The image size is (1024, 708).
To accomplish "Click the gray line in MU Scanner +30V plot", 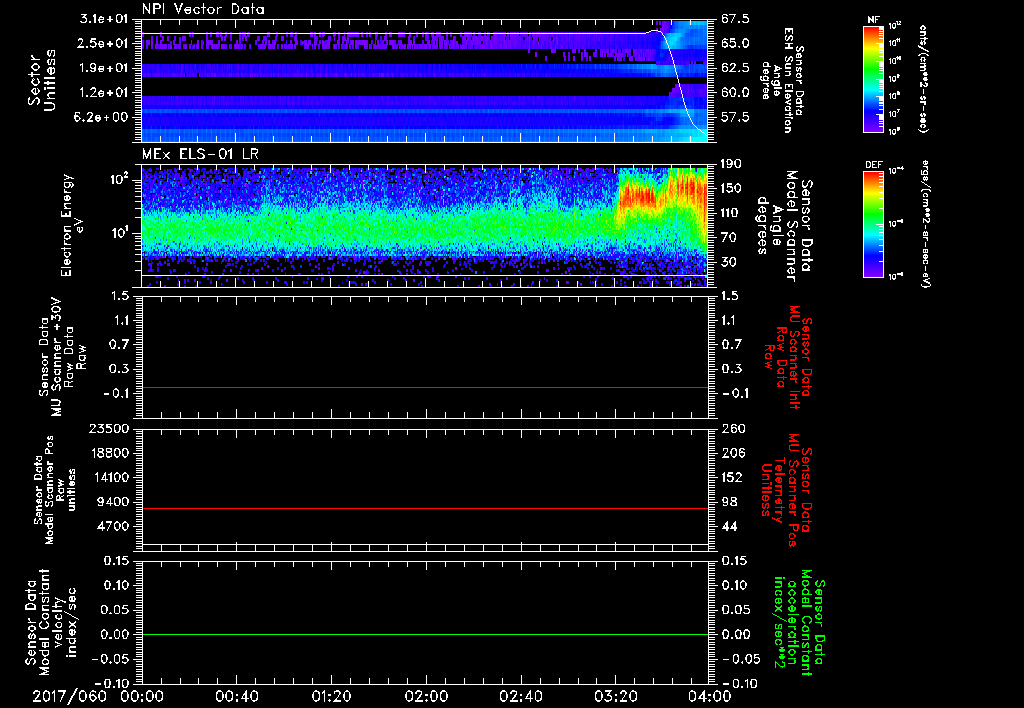I will (425, 387).
